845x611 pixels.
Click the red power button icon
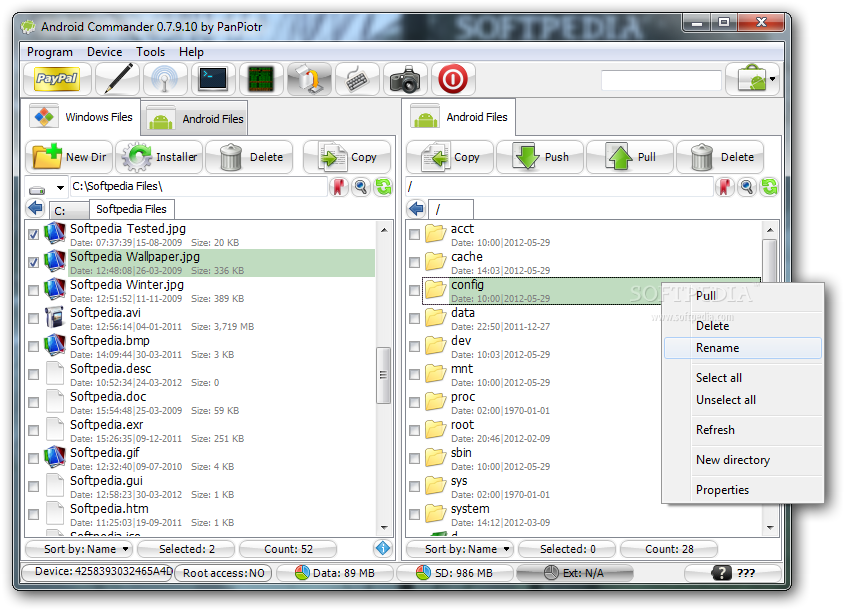(x=453, y=79)
